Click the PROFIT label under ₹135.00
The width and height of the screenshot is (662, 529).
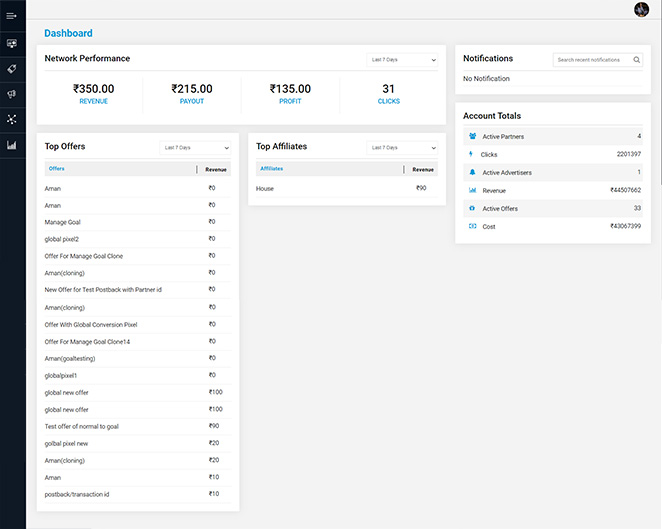[290, 101]
